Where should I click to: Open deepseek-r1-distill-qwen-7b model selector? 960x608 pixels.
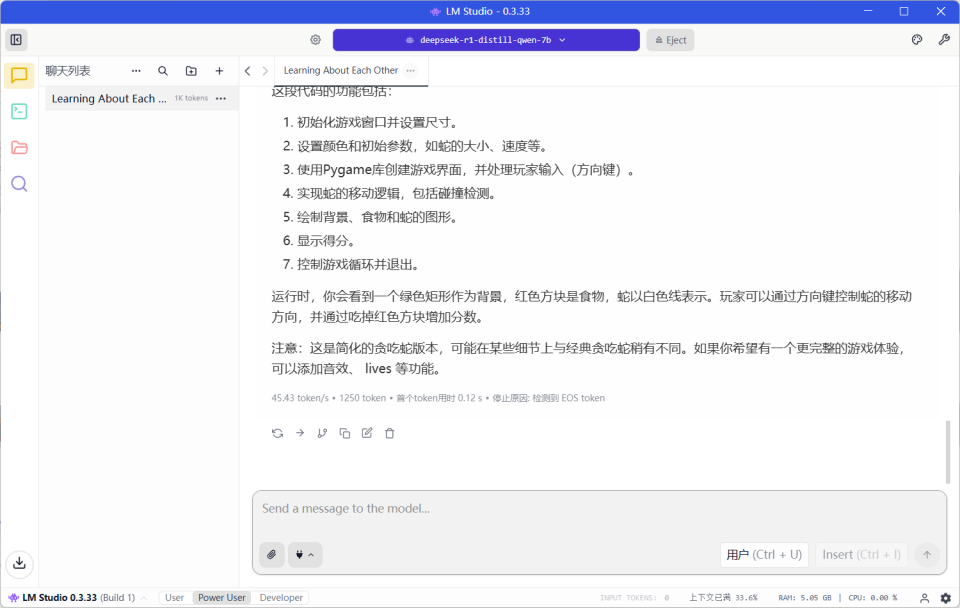pos(486,40)
